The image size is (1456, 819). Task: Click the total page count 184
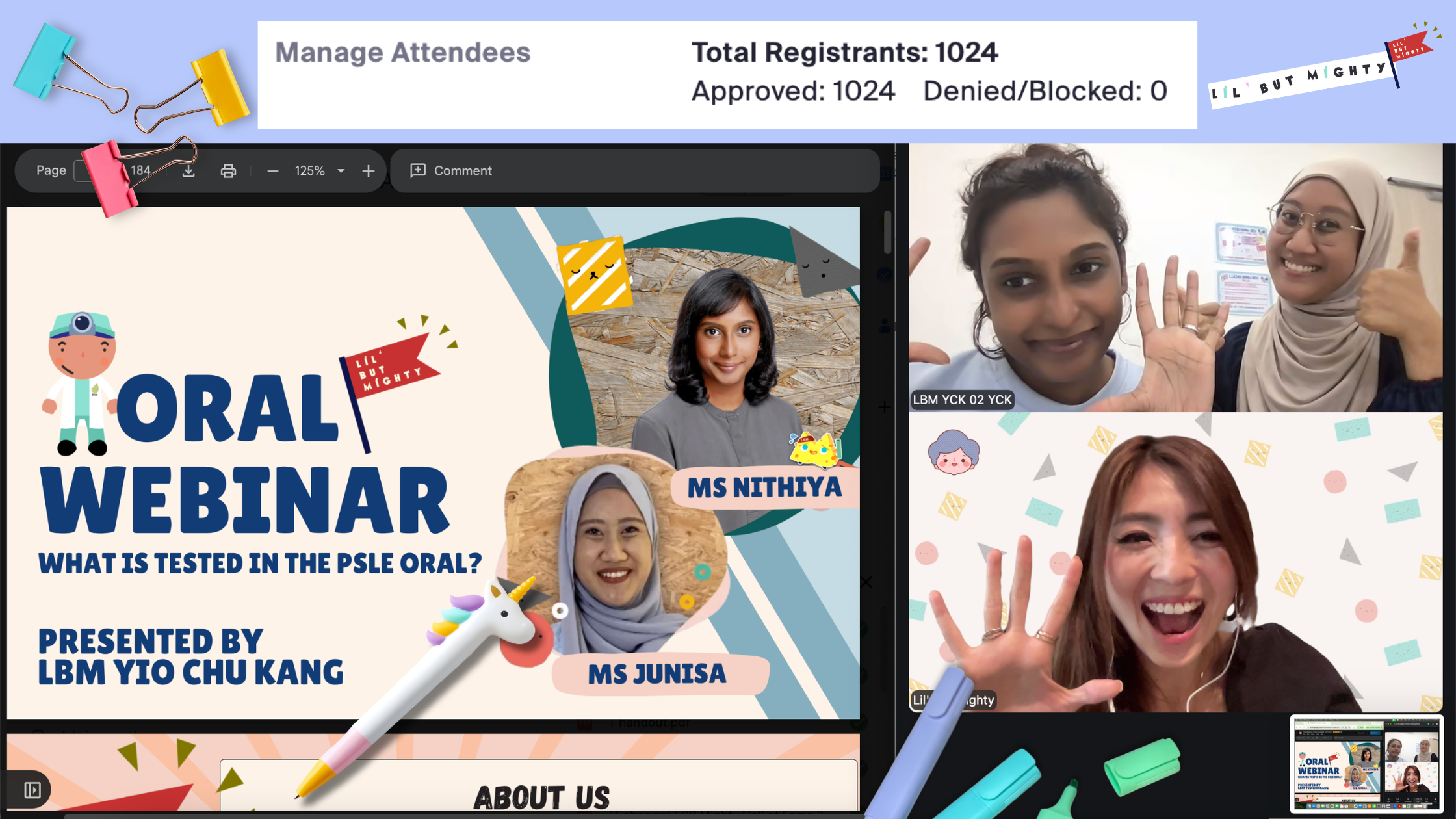pos(140,171)
